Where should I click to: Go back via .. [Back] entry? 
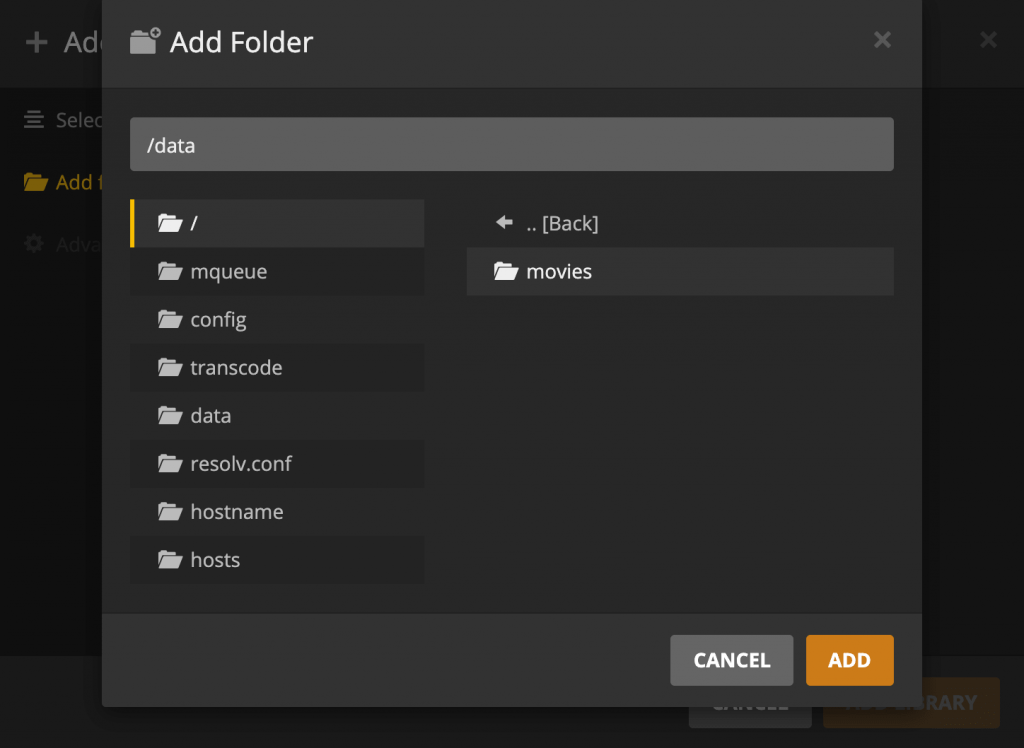click(x=561, y=223)
